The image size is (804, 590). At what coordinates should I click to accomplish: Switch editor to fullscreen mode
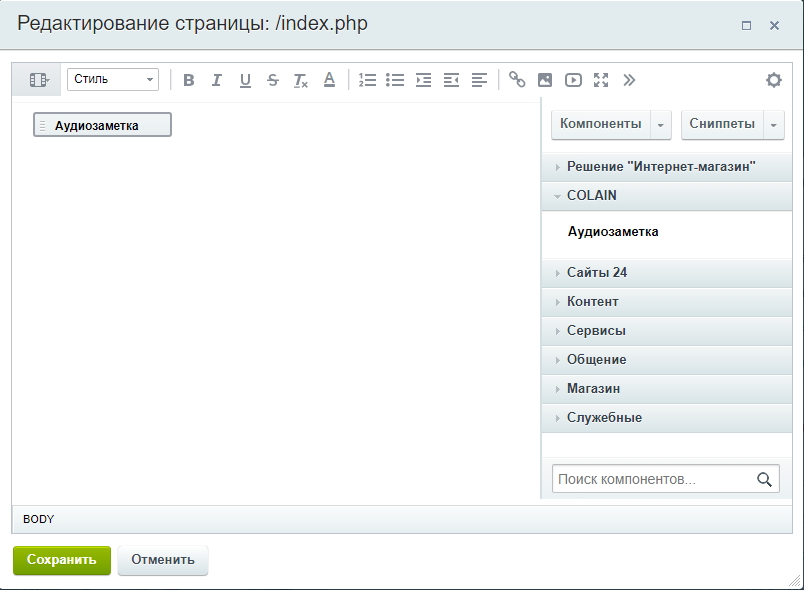tap(601, 80)
